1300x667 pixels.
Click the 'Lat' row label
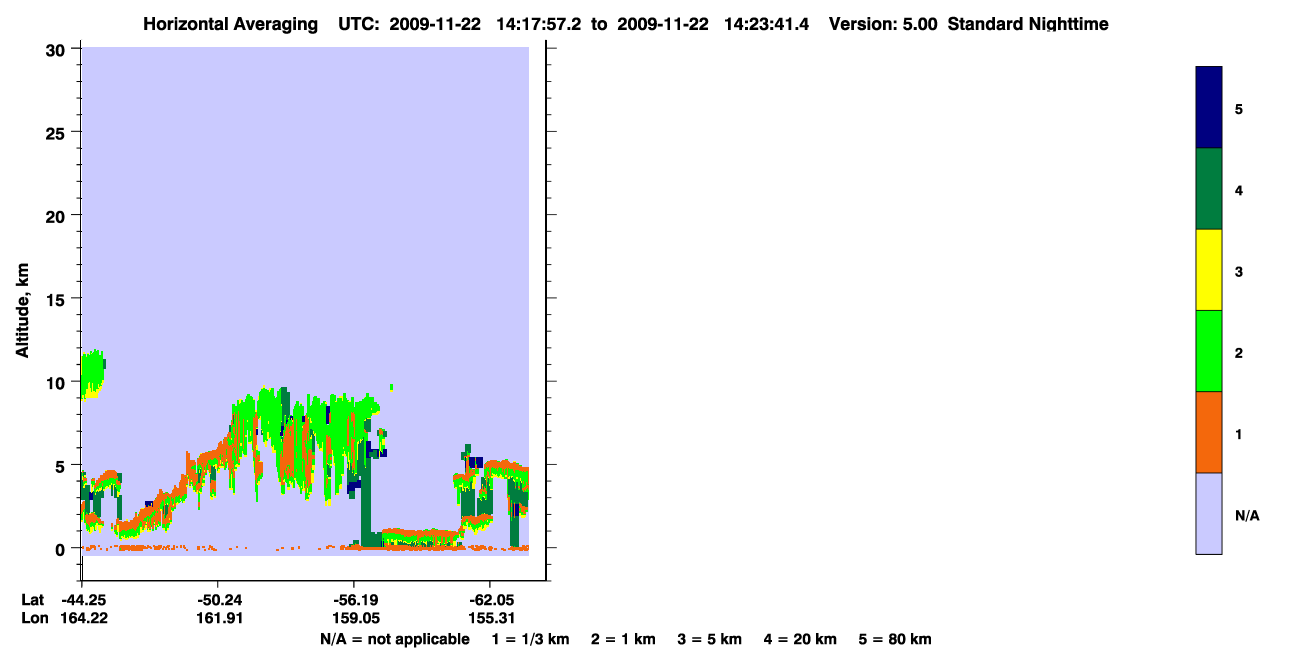pyautogui.click(x=32, y=600)
